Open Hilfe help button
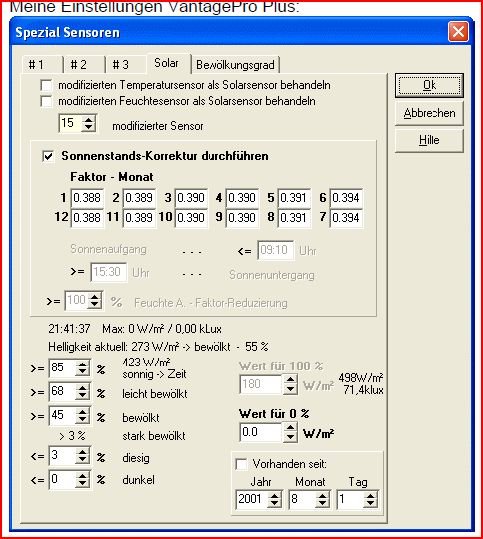The height and width of the screenshot is (539, 483). click(x=429, y=140)
